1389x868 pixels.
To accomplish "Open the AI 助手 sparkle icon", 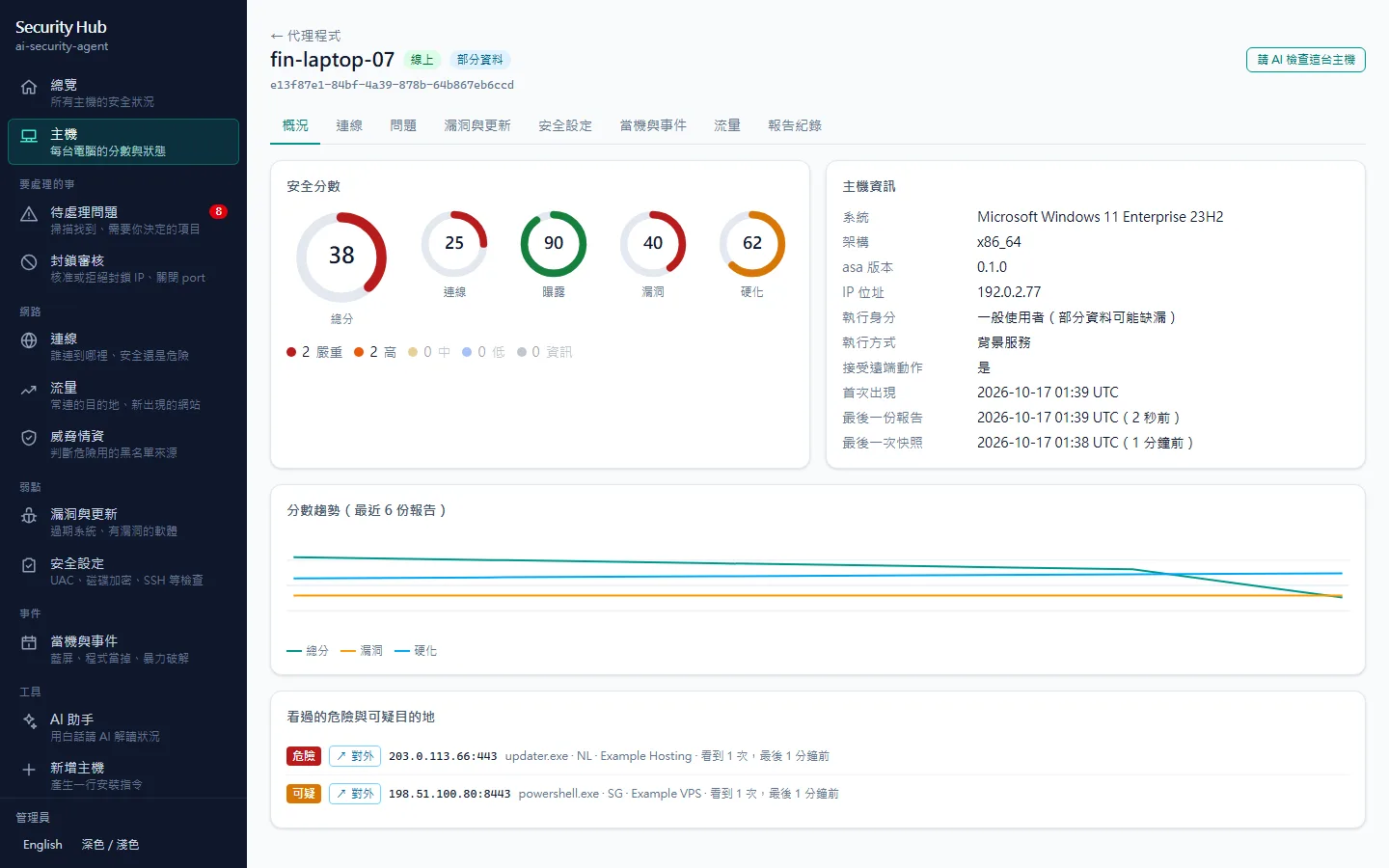I will click(29, 721).
